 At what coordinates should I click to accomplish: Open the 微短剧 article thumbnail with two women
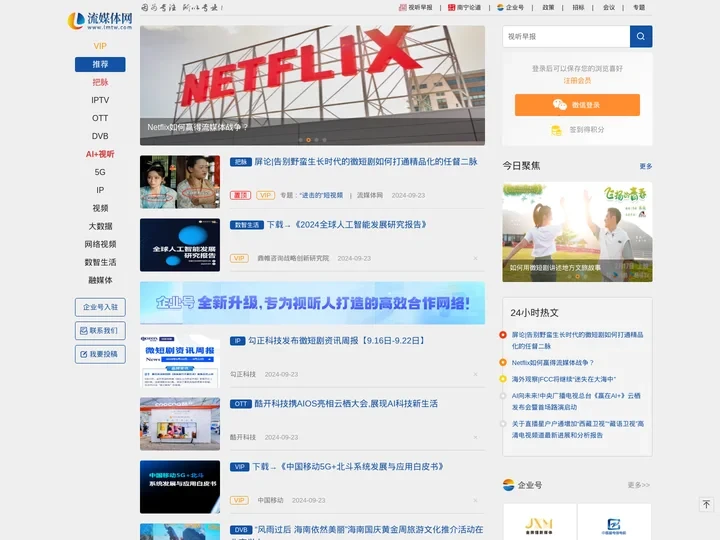click(x=180, y=182)
